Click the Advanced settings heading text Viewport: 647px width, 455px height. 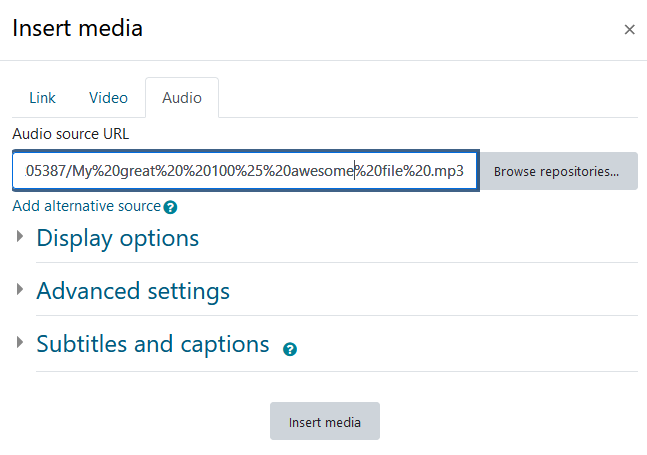point(133,291)
